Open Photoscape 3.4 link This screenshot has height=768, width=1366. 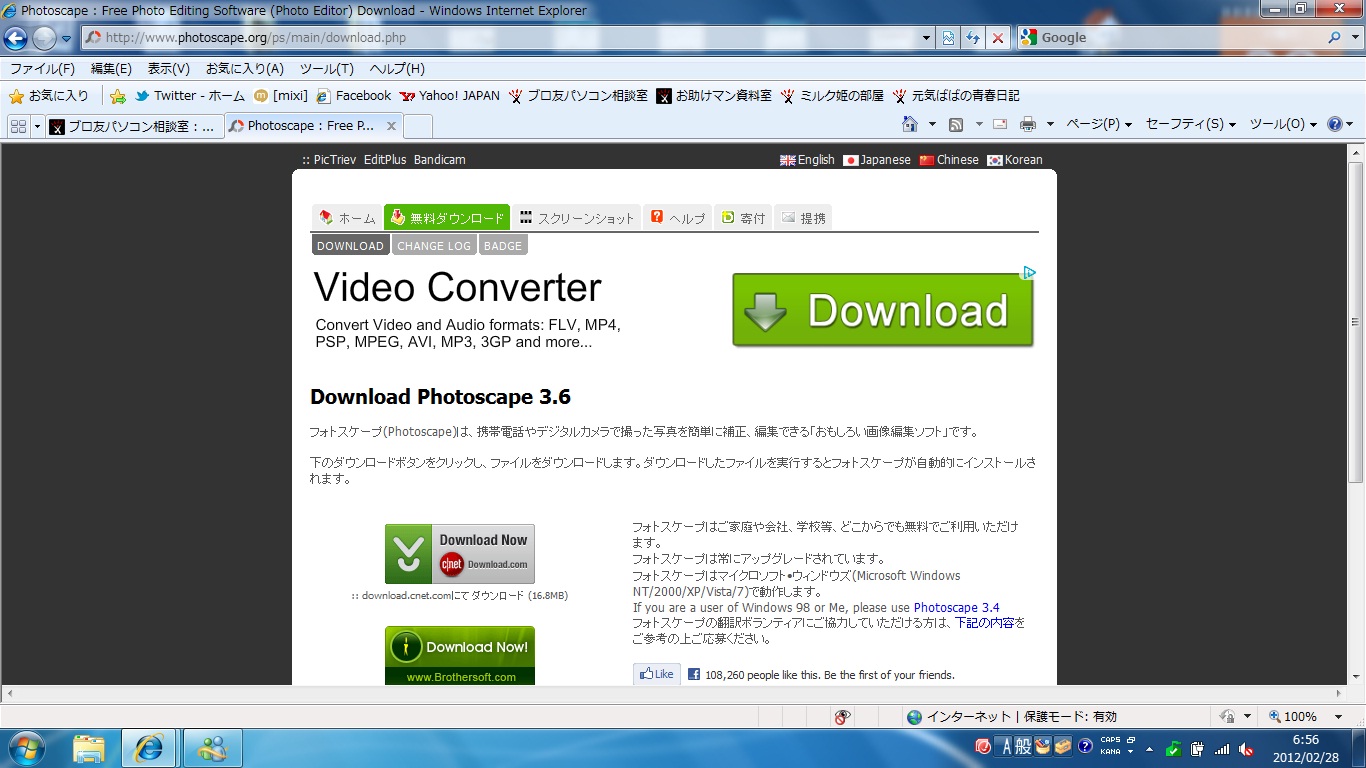click(956, 608)
